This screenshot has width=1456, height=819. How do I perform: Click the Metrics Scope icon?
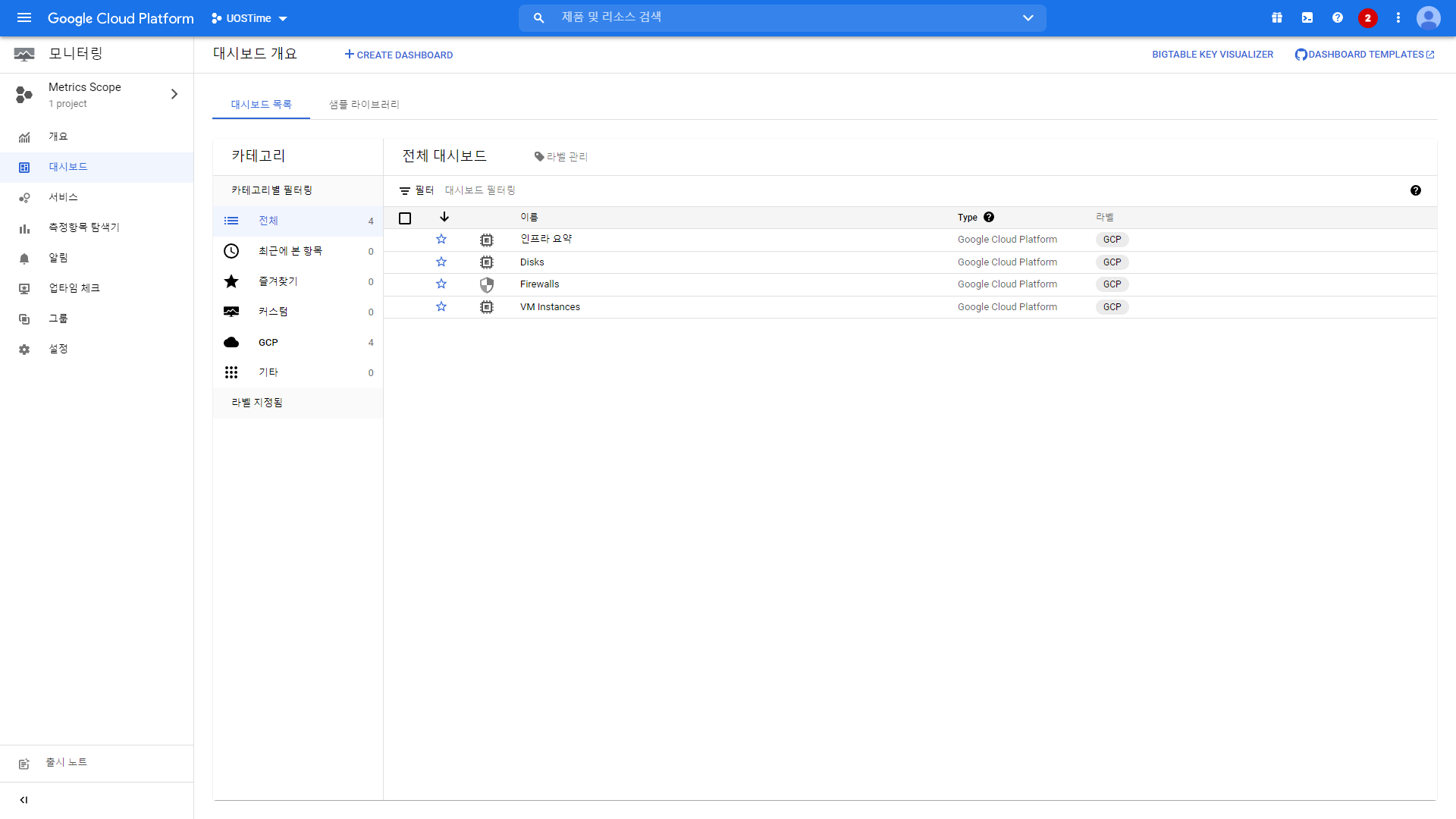click(24, 94)
